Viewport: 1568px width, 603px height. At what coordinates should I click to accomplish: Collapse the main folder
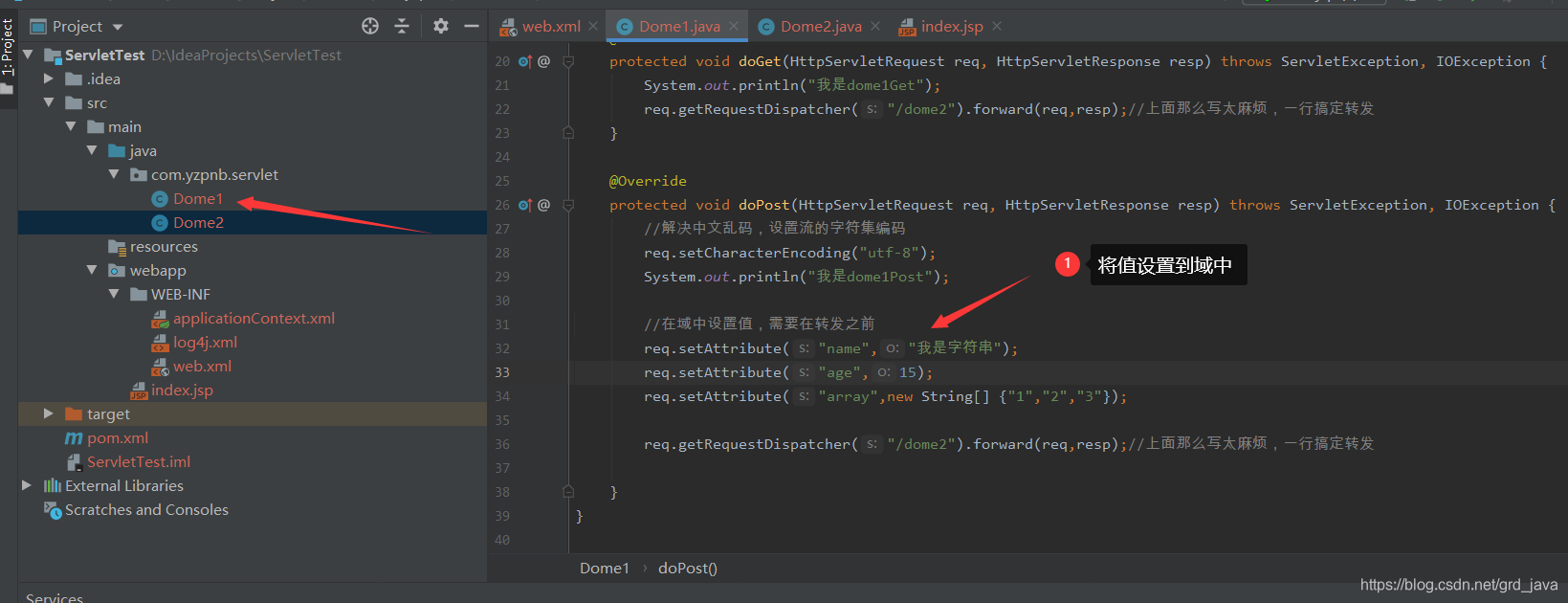pyautogui.click(x=71, y=126)
